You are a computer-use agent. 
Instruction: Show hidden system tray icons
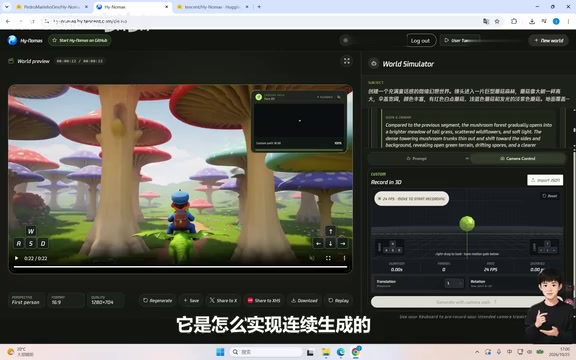[477, 352]
